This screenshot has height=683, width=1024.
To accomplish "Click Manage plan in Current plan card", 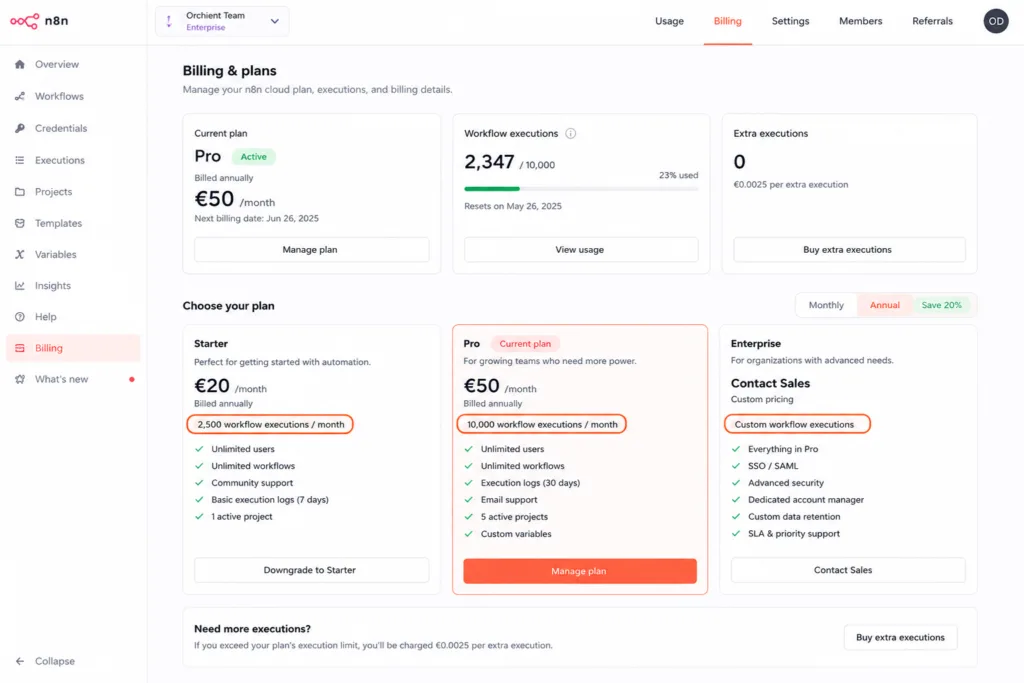I will (312, 249).
